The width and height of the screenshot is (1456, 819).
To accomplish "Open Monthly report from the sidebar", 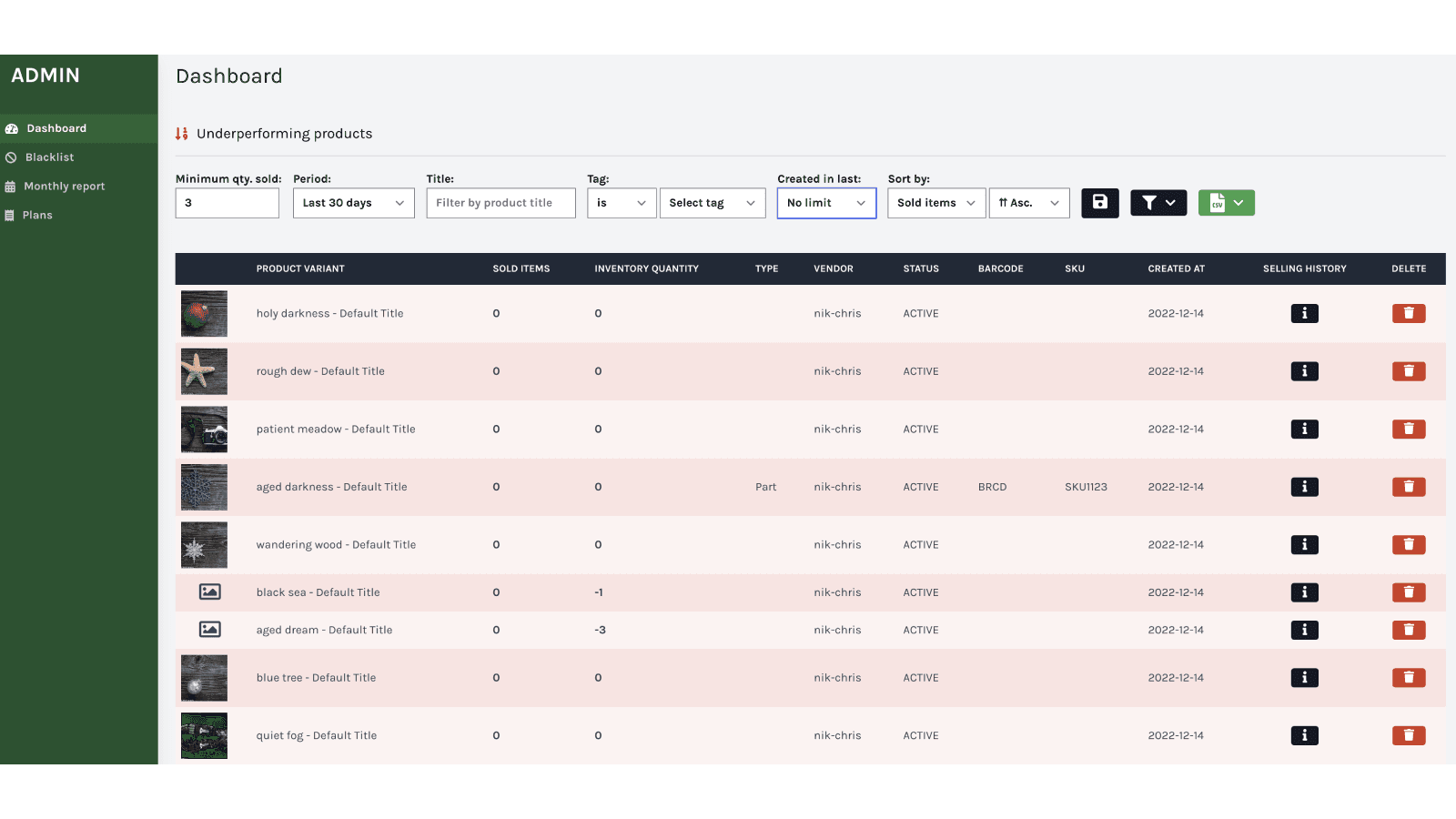I will (64, 186).
